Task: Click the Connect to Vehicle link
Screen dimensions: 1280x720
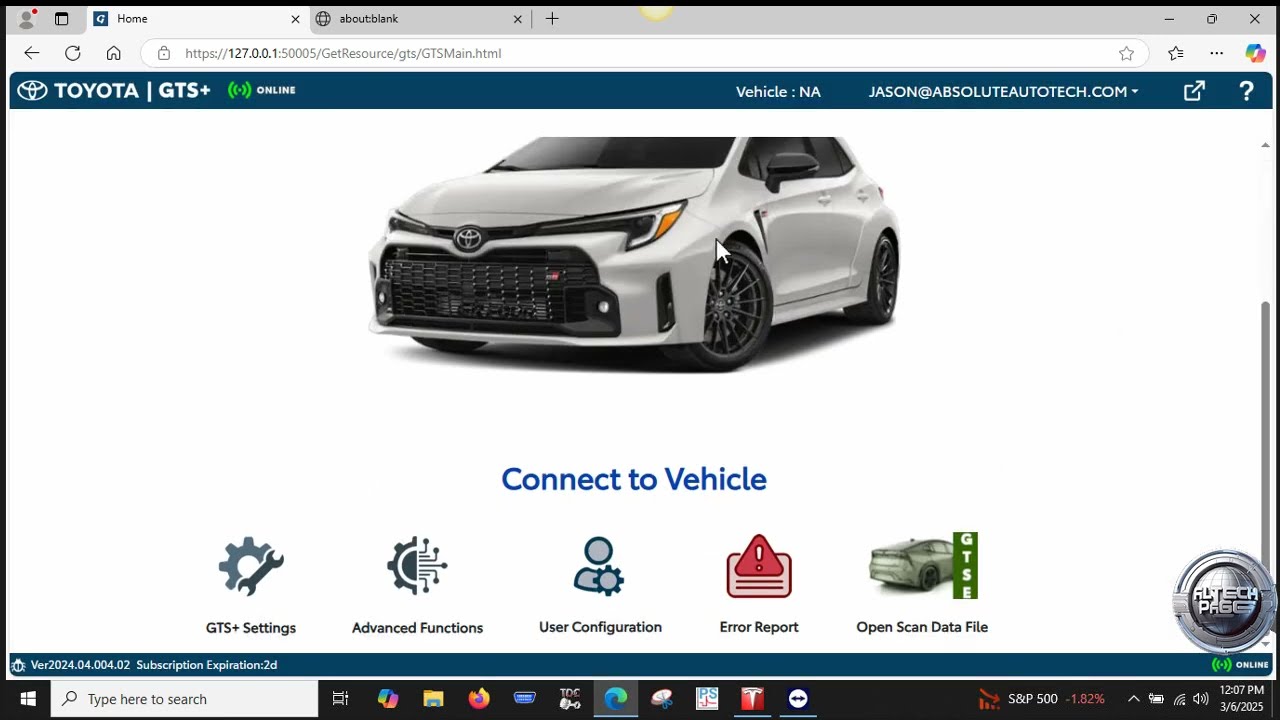Action: [x=634, y=479]
